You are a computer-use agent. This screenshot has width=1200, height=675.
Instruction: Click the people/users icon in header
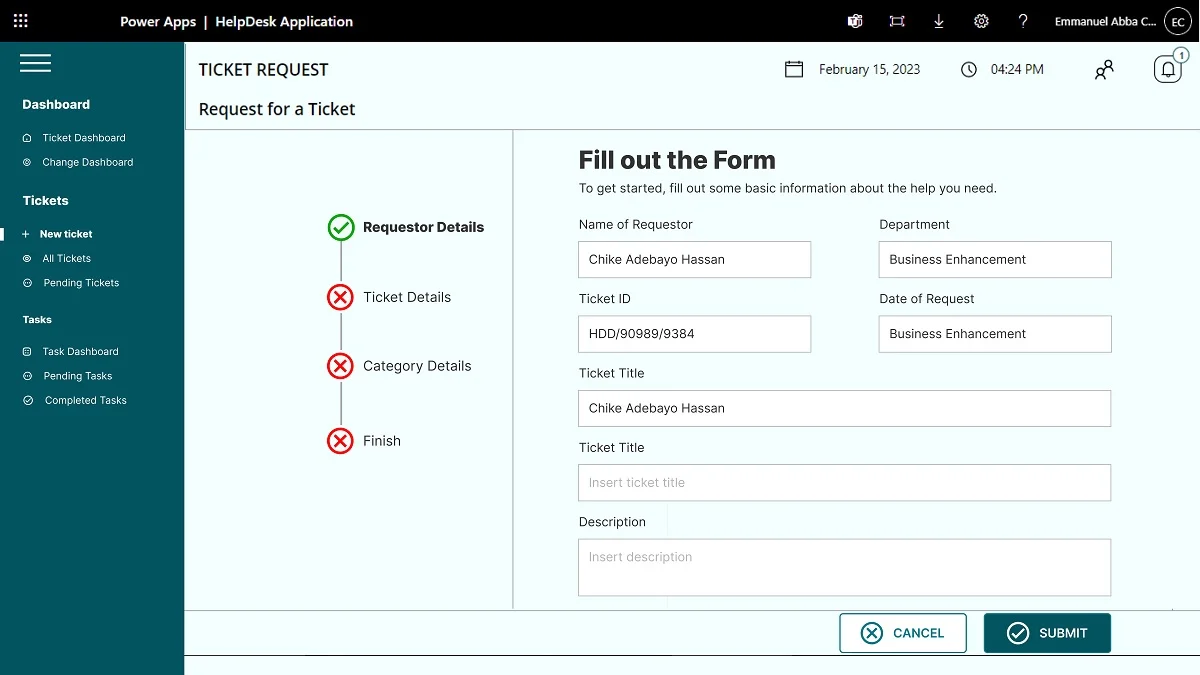(1104, 70)
